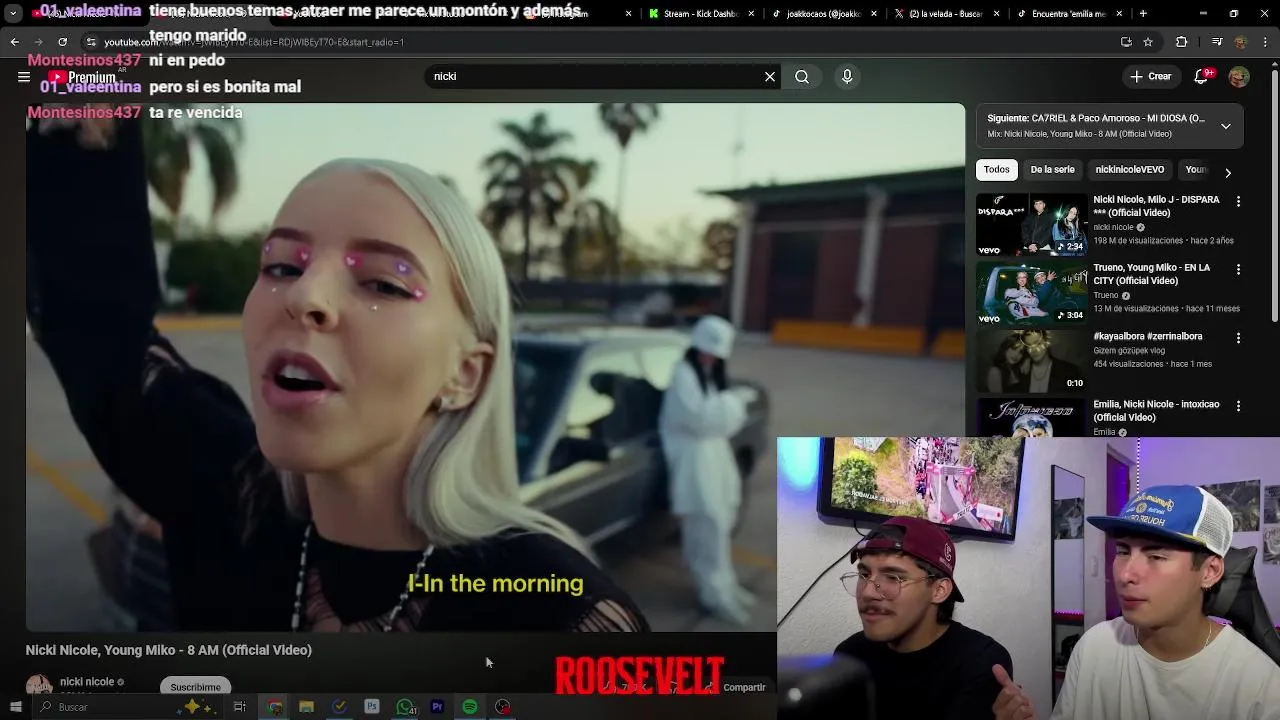Select the Todos filter chip

point(996,170)
